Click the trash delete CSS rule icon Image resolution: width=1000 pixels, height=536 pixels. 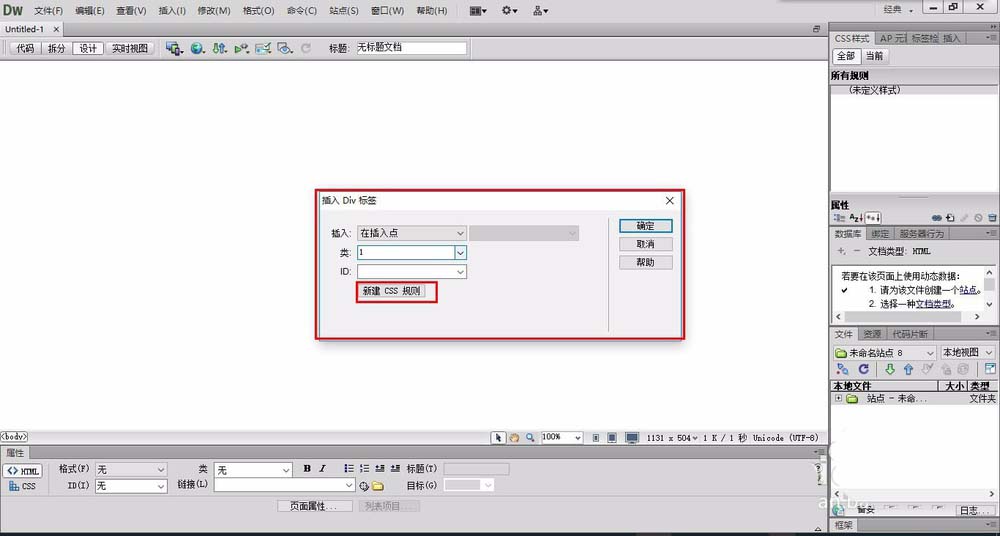(992, 218)
